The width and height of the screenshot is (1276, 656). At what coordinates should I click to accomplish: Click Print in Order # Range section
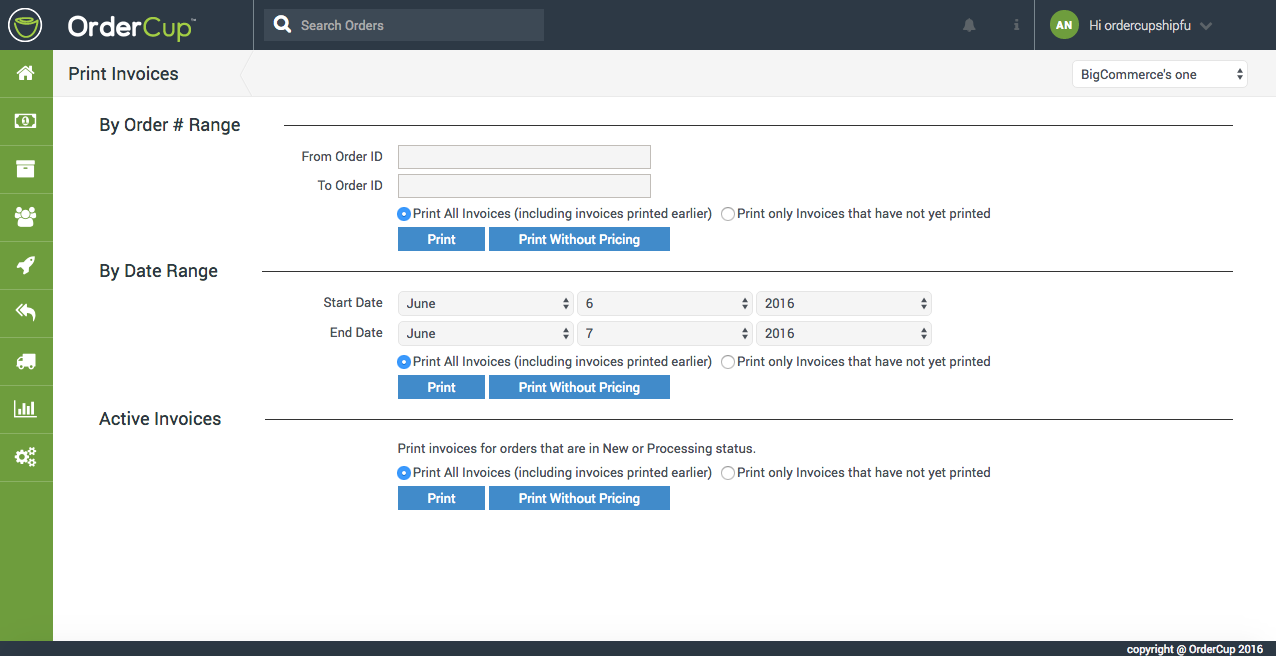tap(441, 239)
